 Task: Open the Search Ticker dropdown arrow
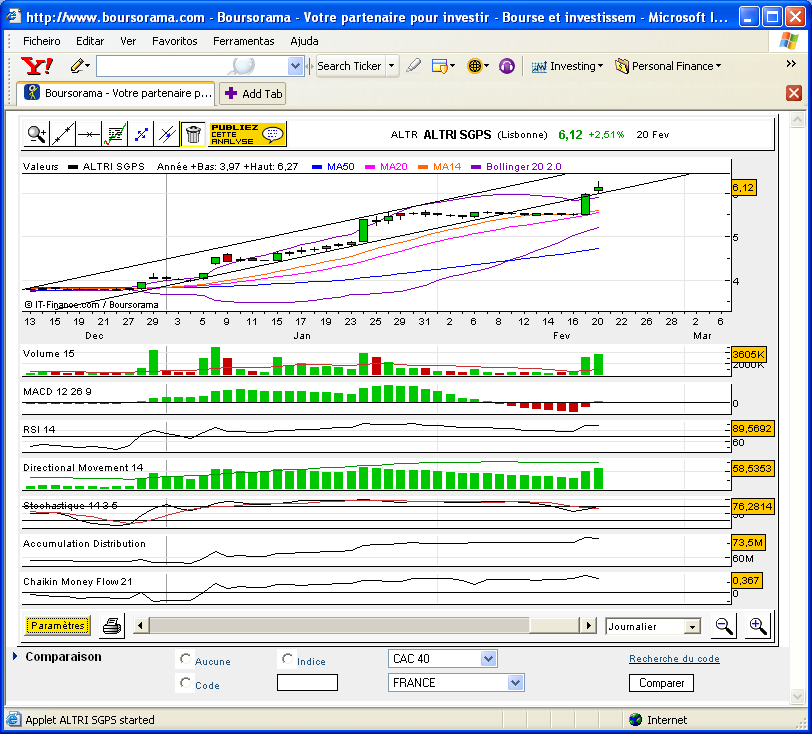click(x=392, y=66)
